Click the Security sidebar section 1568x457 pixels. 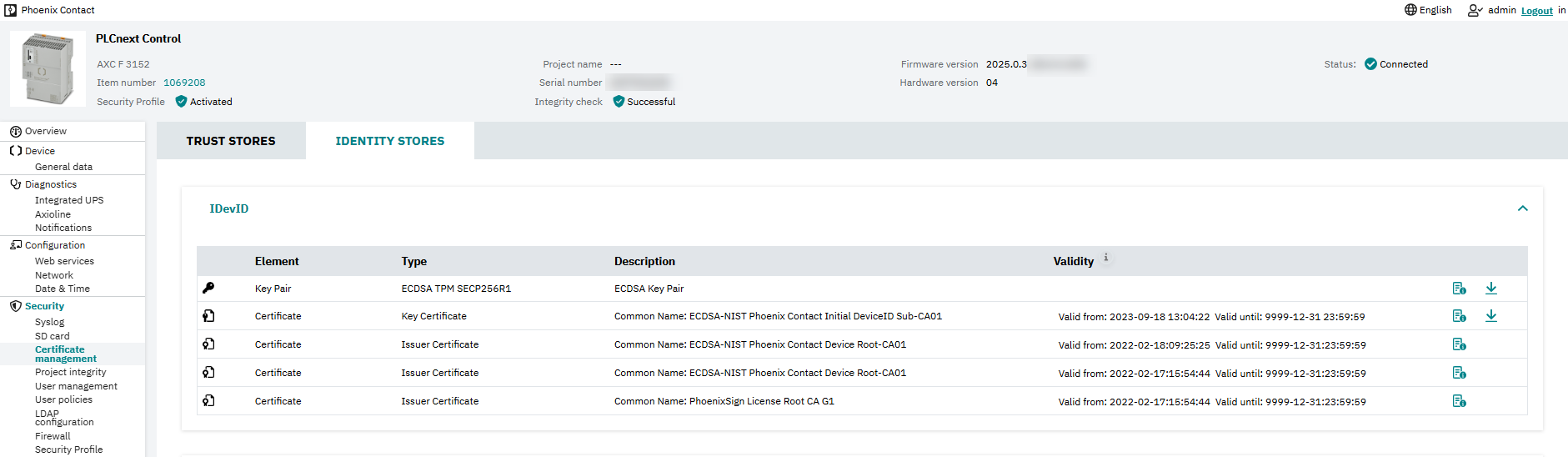click(44, 306)
